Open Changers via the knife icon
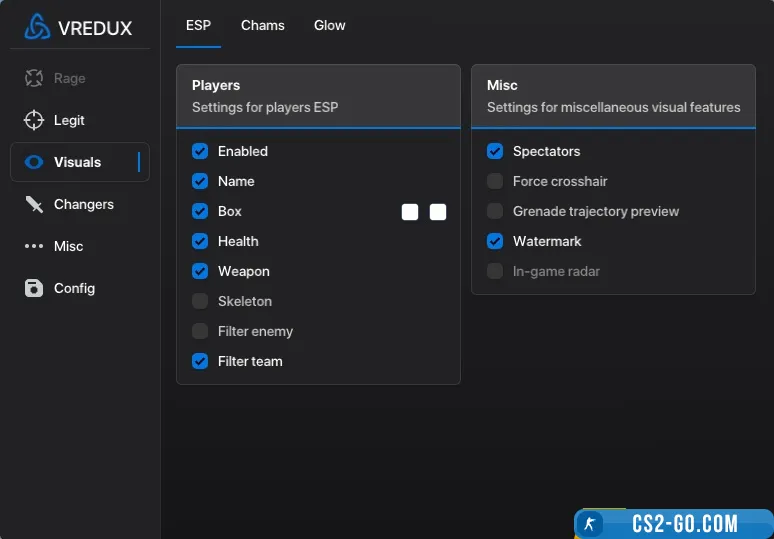Viewport: 774px width, 539px height. (x=34, y=204)
